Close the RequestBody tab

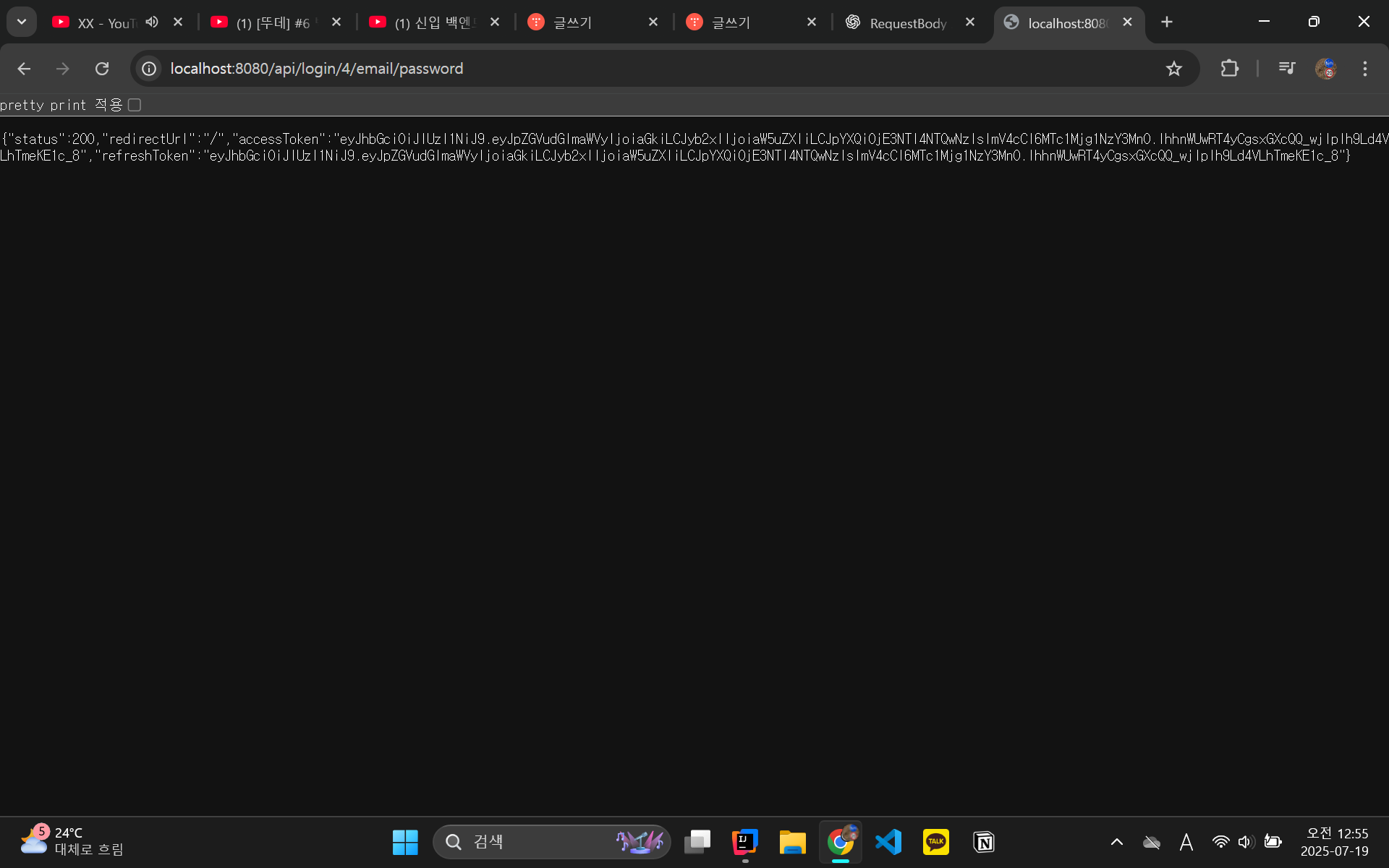pyautogui.click(x=970, y=22)
